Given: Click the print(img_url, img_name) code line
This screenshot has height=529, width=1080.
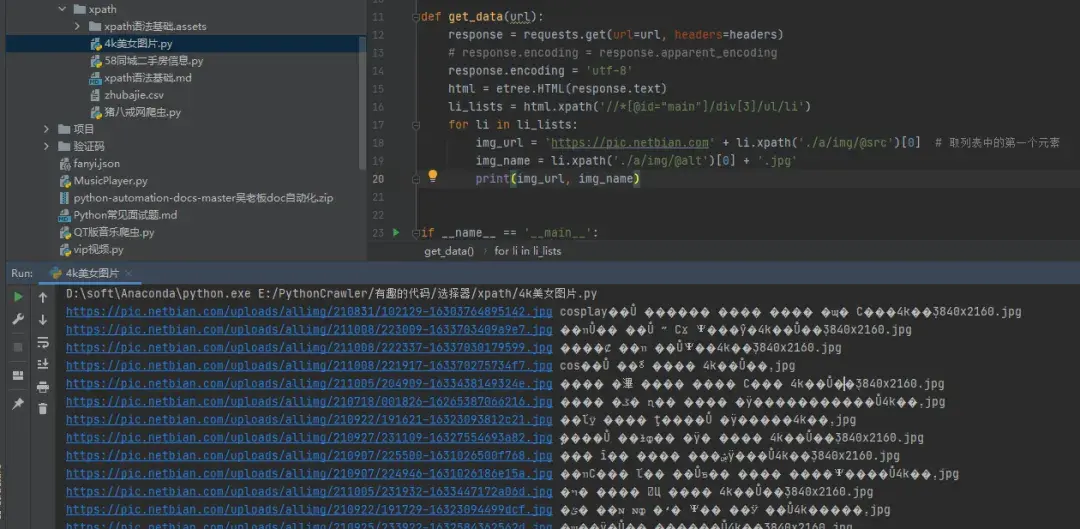Looking at the screenshot, I should coord(558,179).
